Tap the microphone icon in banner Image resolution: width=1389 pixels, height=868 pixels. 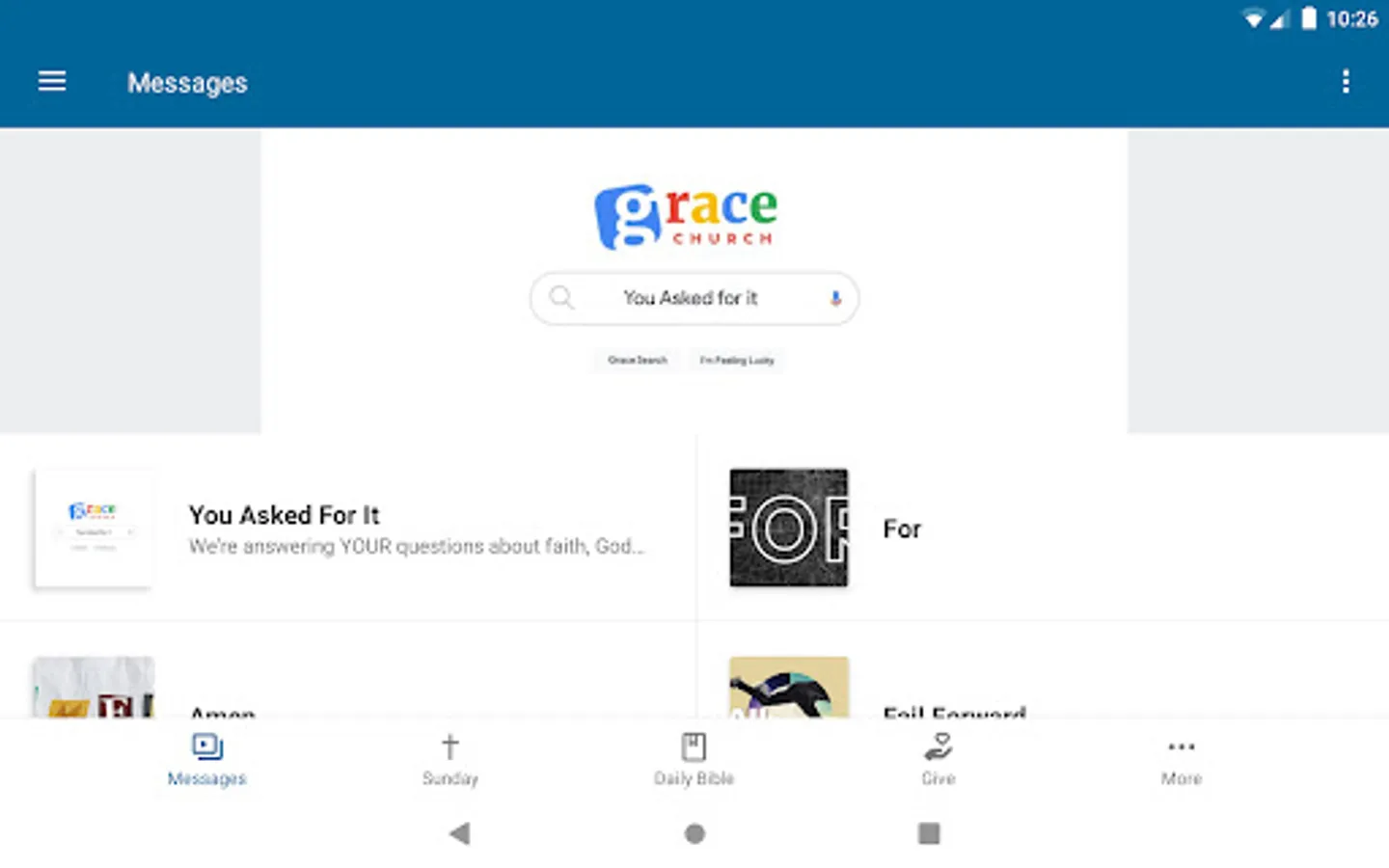(x=835, y=298)
